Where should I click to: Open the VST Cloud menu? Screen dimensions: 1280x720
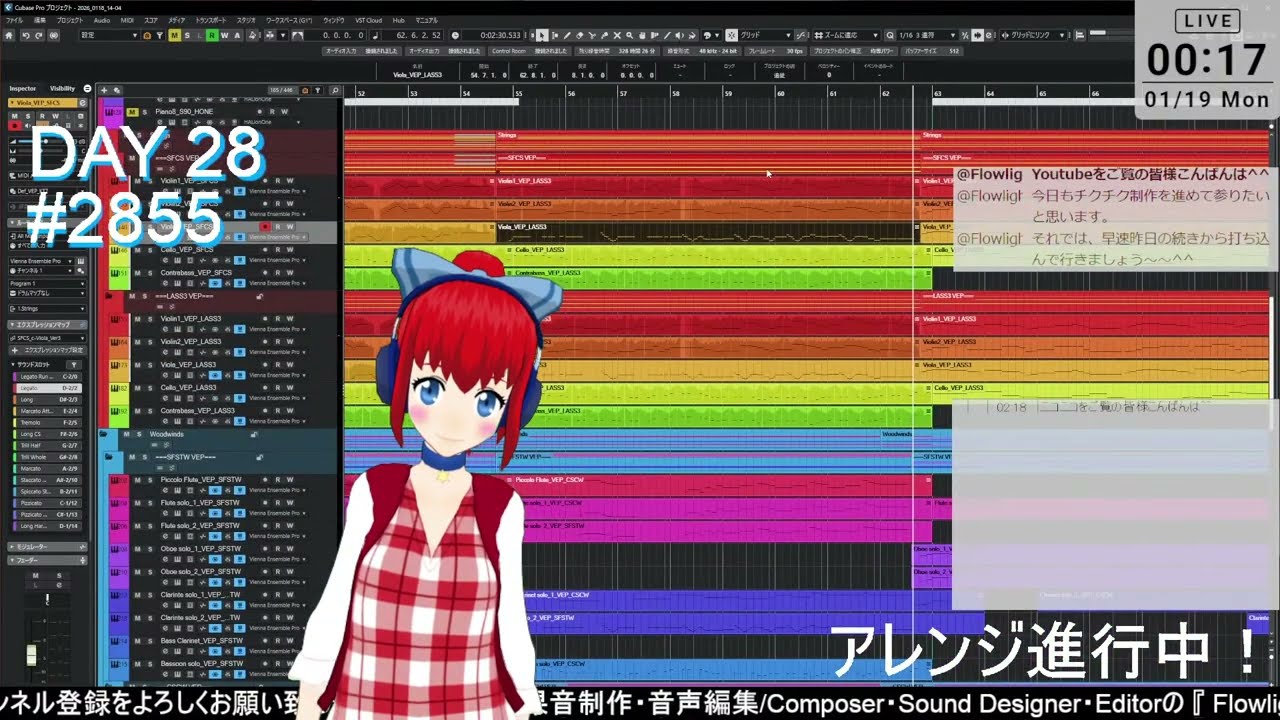[x=368, y=20]
